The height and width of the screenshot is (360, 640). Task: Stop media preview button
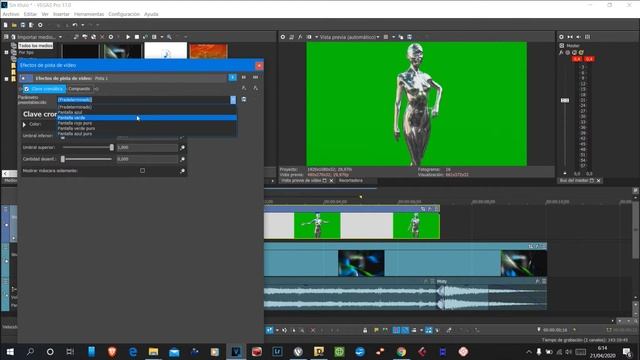(137, 37)
